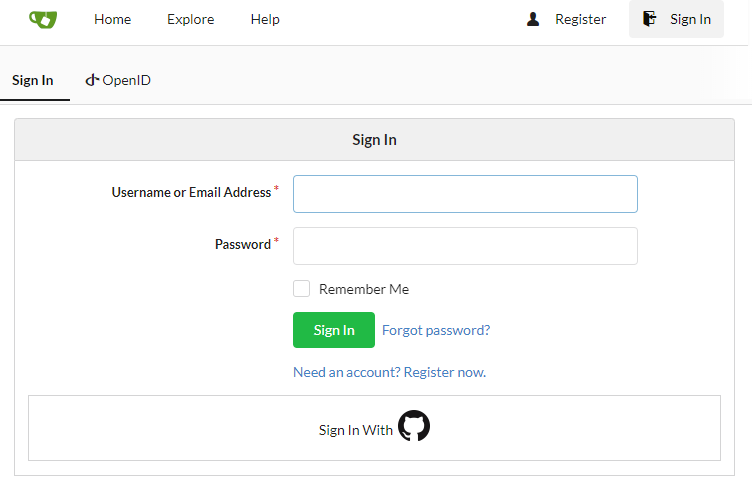Click the OpenID logo icon
Image resolution: width=752 pixels, height=491 pixels.
pos(92,80)
